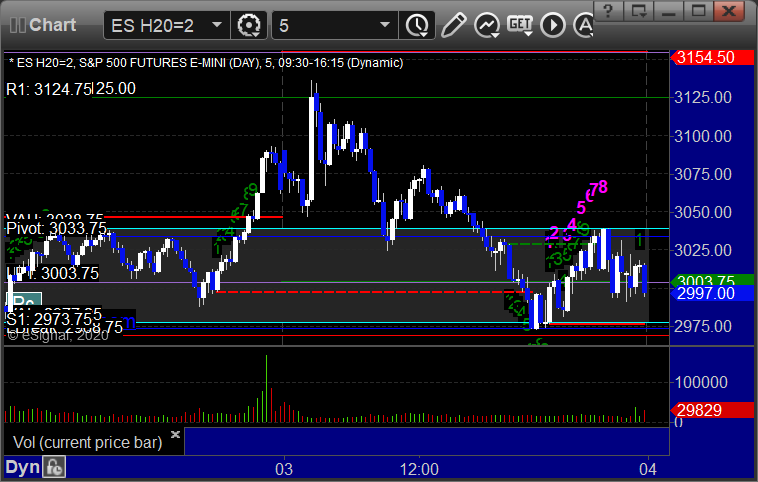Close the Chart window
The width and height of the screenshot is (758, 482).
point(729,10)
